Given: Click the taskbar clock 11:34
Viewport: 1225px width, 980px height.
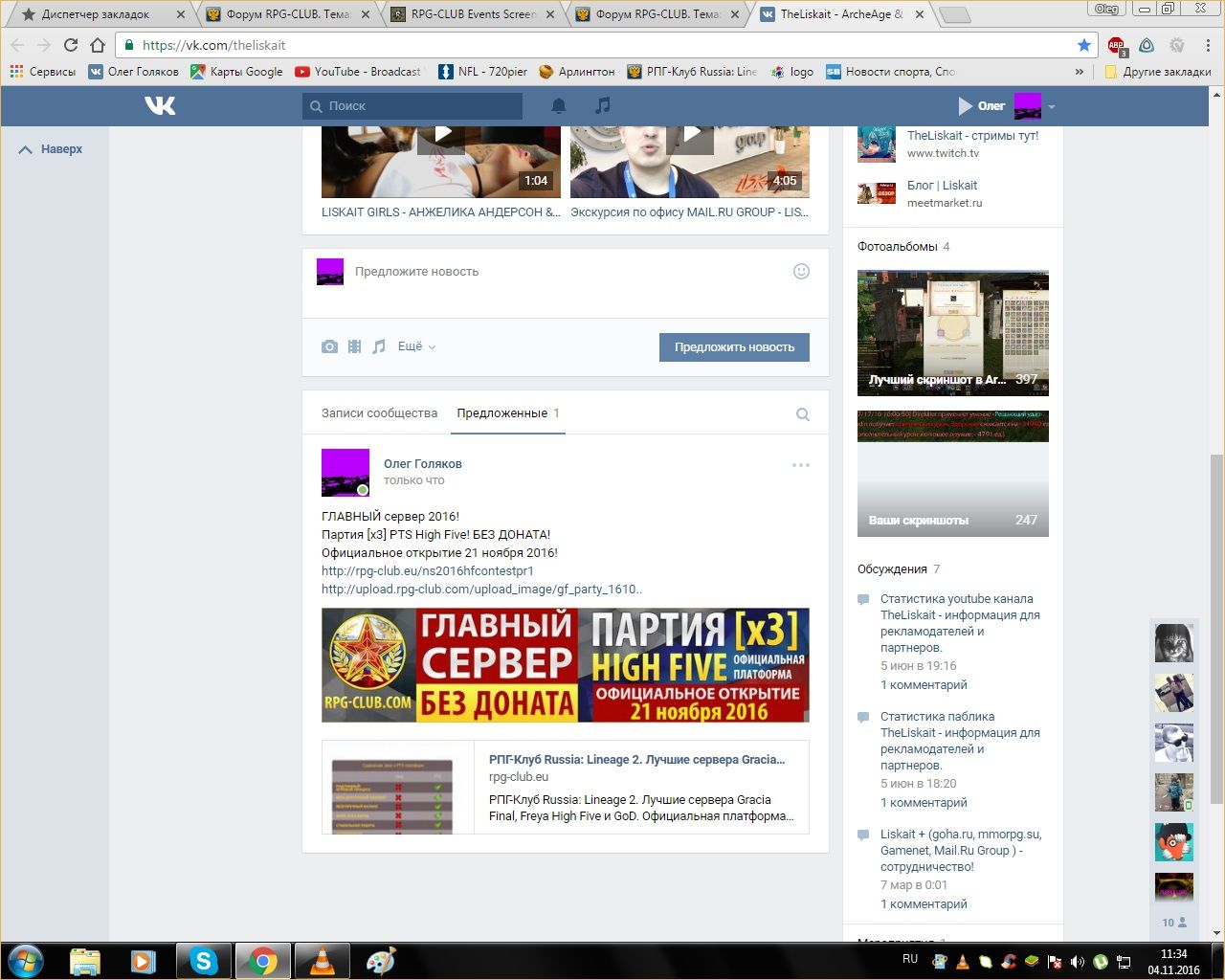Looking at the screenshot, I should (x=1173, y=954).
